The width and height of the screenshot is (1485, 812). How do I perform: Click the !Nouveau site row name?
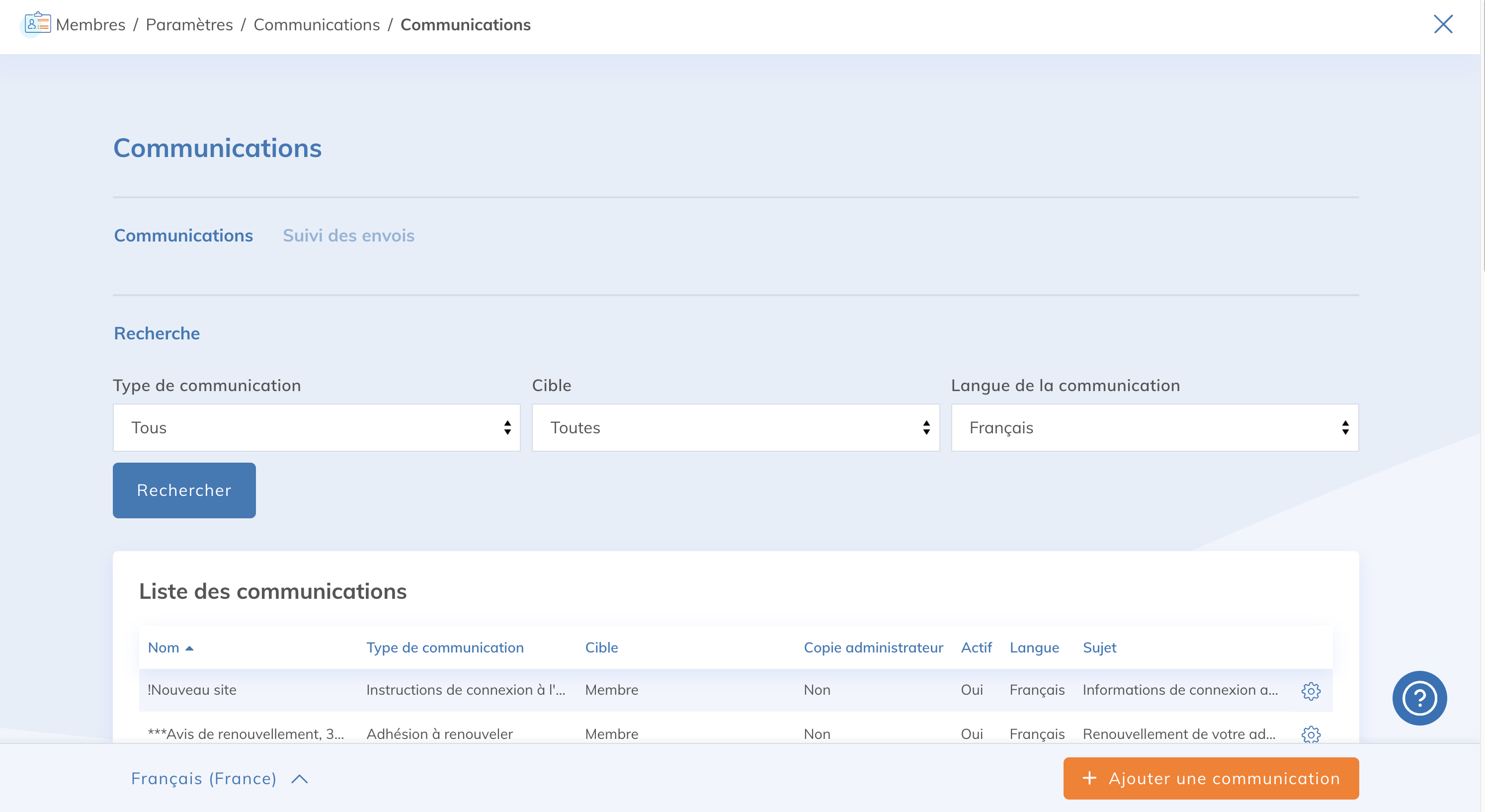[192, 690]
